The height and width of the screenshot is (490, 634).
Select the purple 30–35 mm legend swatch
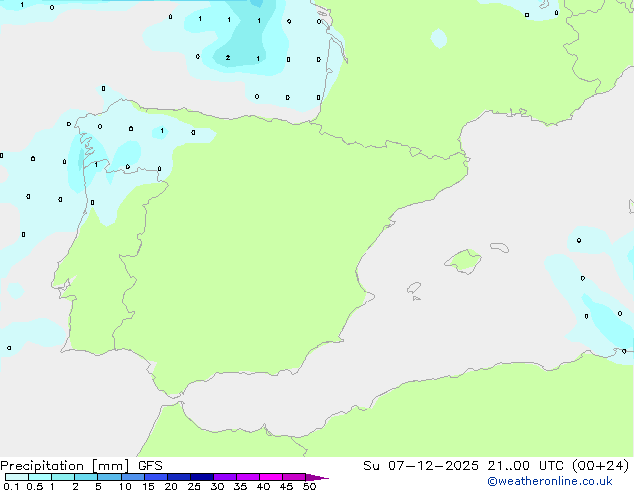225,477
